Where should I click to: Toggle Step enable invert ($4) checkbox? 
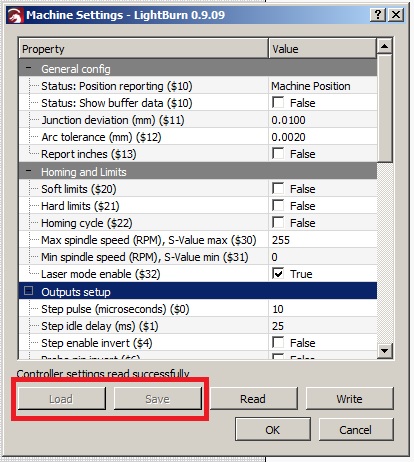point(278,342)
